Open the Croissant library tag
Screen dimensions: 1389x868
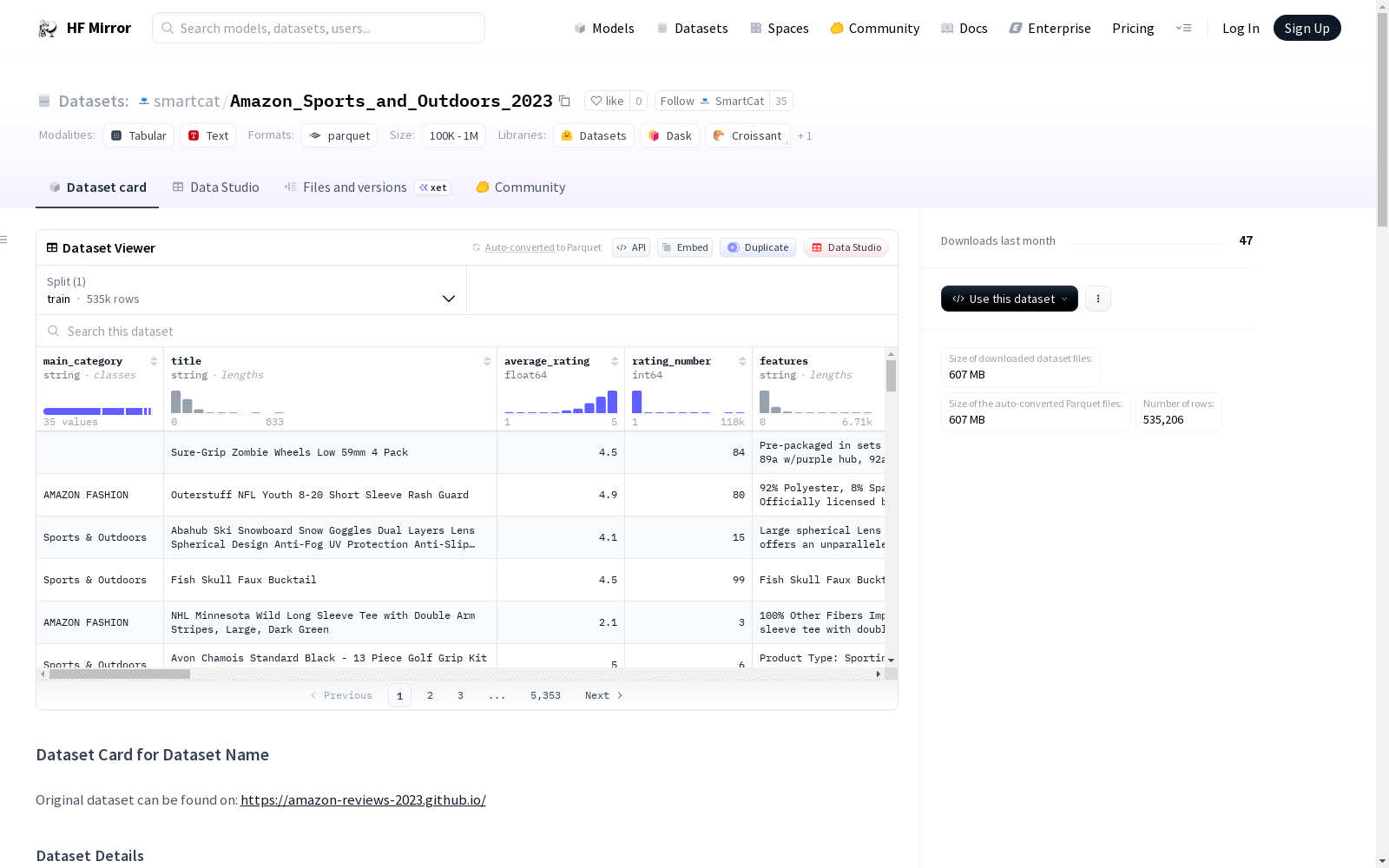coord(747,135)
